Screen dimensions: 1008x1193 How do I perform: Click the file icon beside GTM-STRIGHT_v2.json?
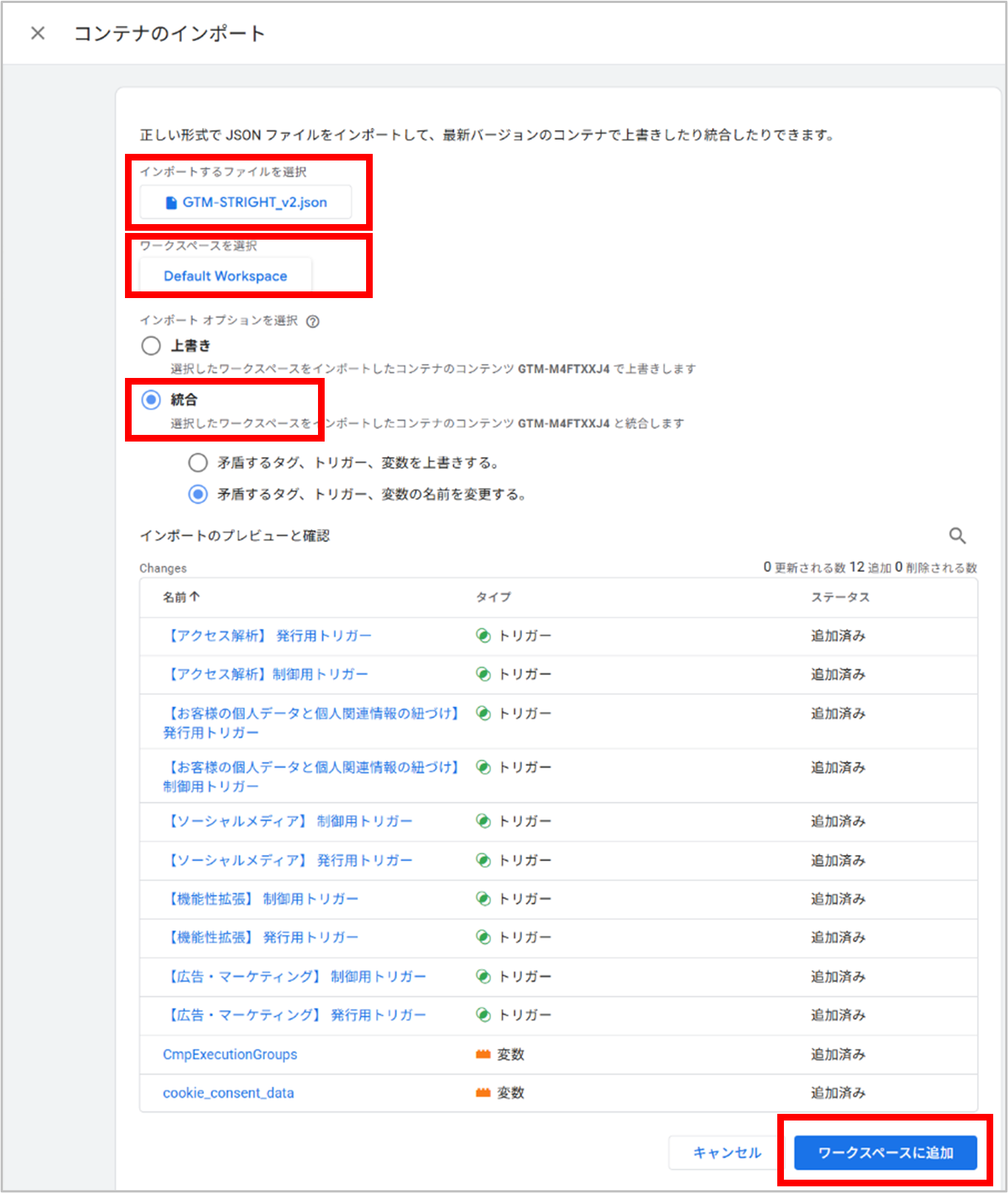pyautogui.click(x=171, y=203)
